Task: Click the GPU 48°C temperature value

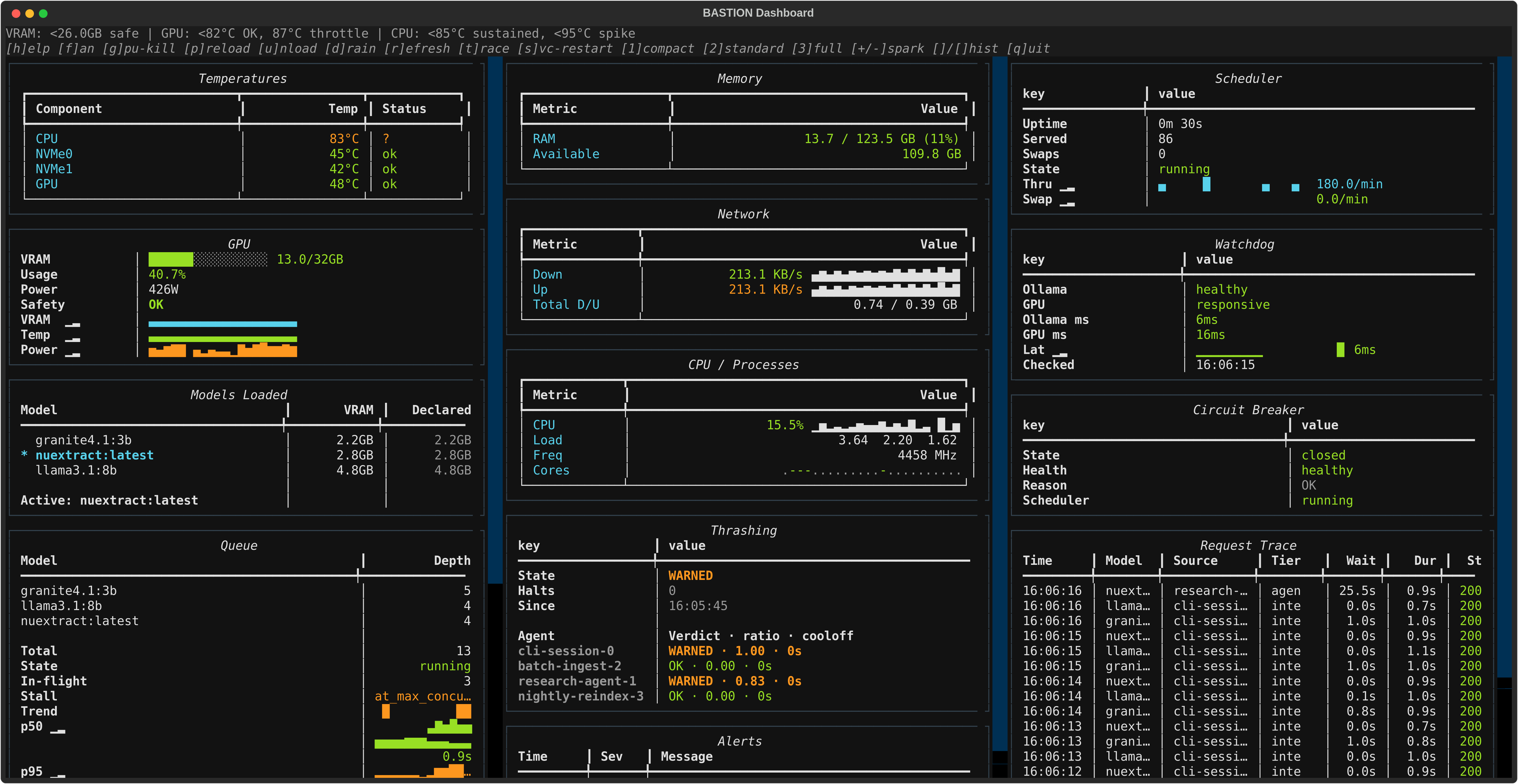Action: tap(344, 184)
